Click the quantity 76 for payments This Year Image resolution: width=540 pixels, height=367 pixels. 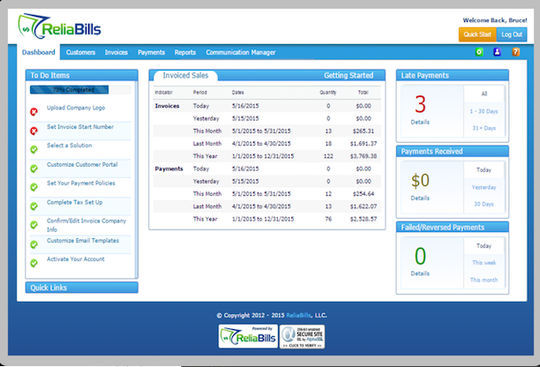[x=328, y=219]
